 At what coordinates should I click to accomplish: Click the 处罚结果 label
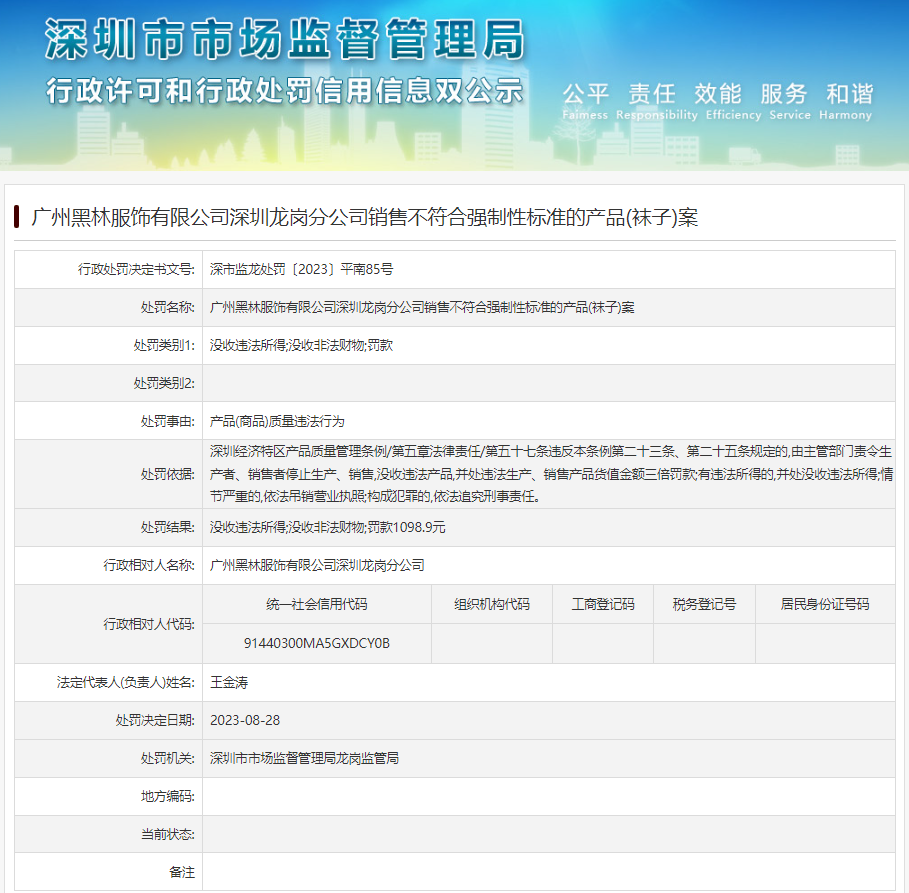[x=168, y=527]
